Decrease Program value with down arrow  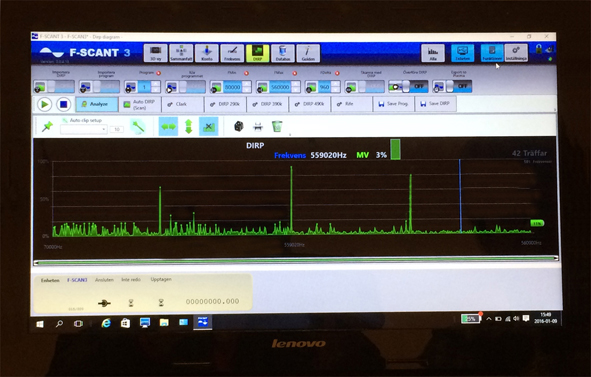coord(155,90)
